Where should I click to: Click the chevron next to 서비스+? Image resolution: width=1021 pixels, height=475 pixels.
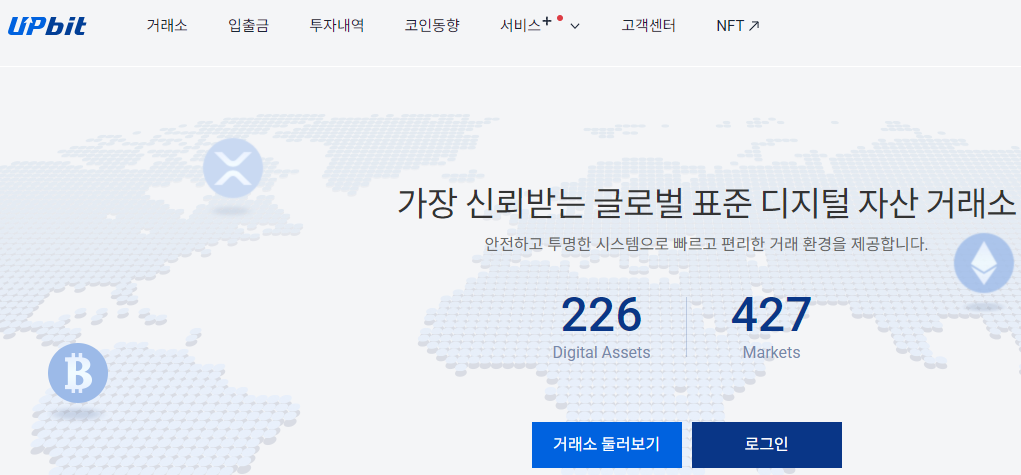coord(575,27)
